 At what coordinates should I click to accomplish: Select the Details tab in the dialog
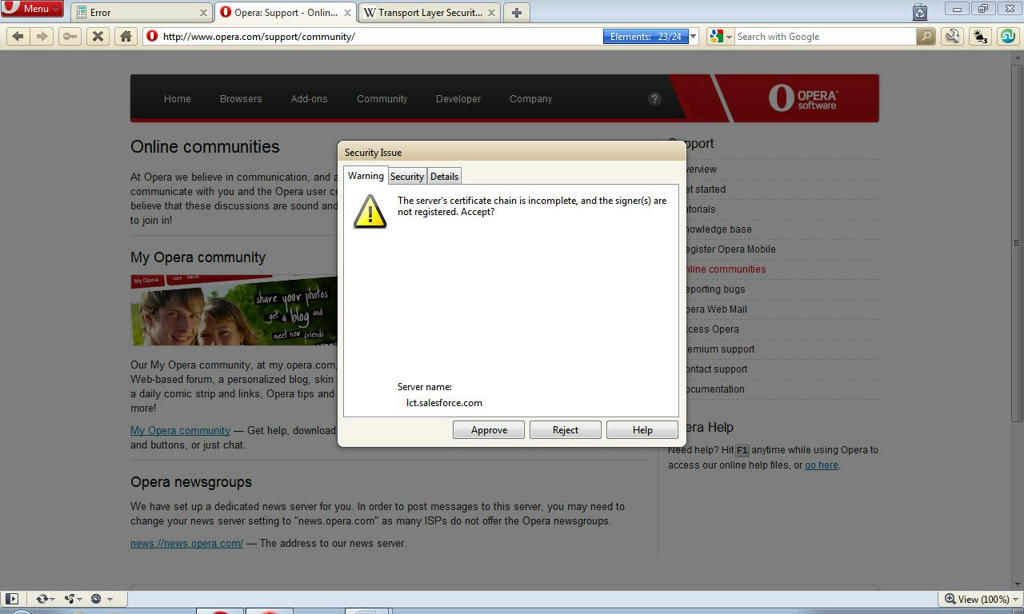(x=444, y=176)
